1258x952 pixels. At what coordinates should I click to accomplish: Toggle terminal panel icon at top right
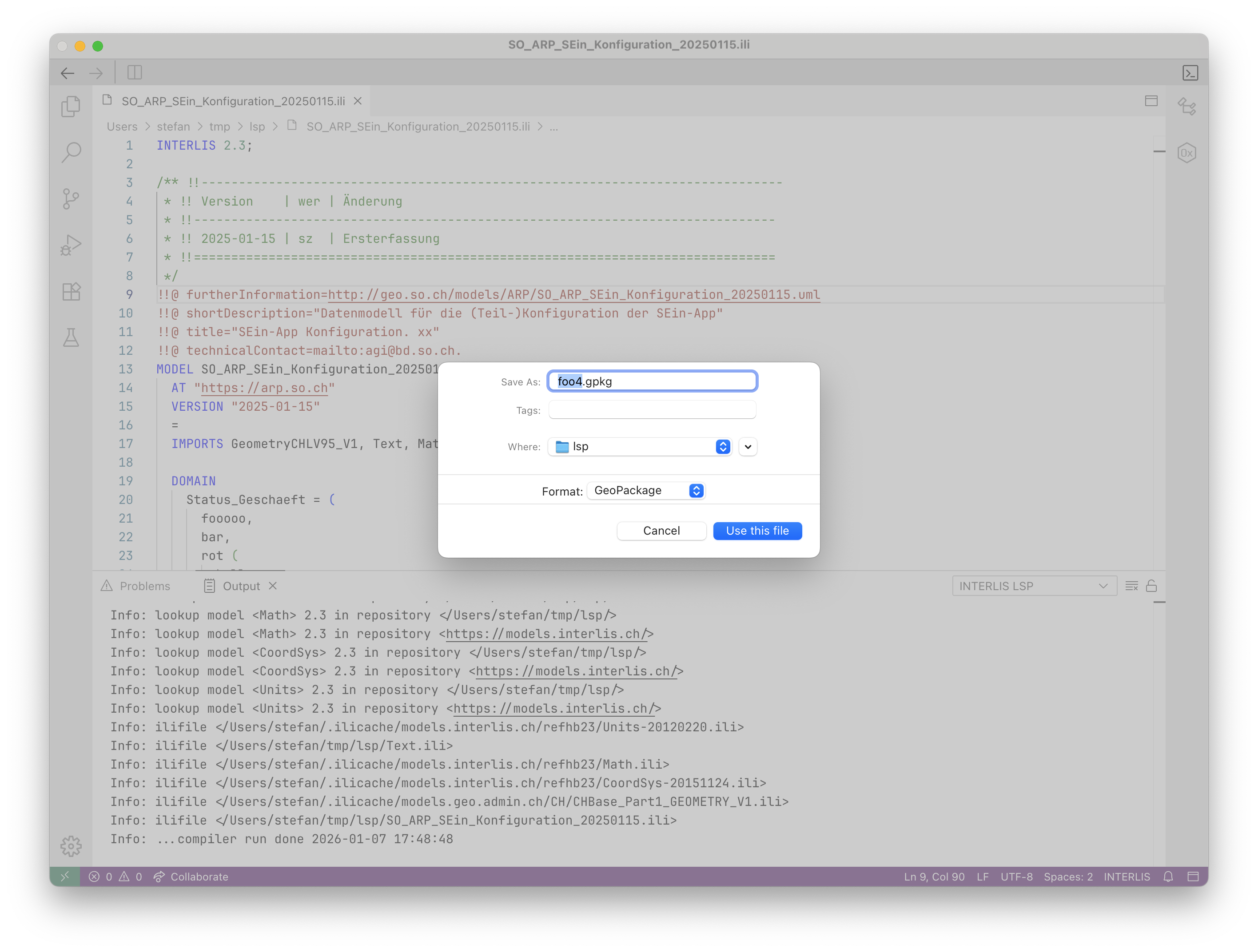point(1190,73)
